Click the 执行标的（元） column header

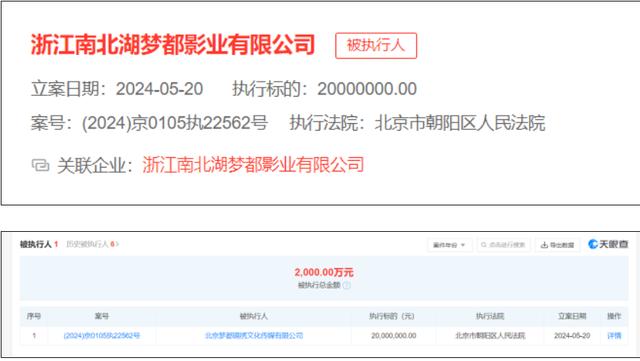392,316
